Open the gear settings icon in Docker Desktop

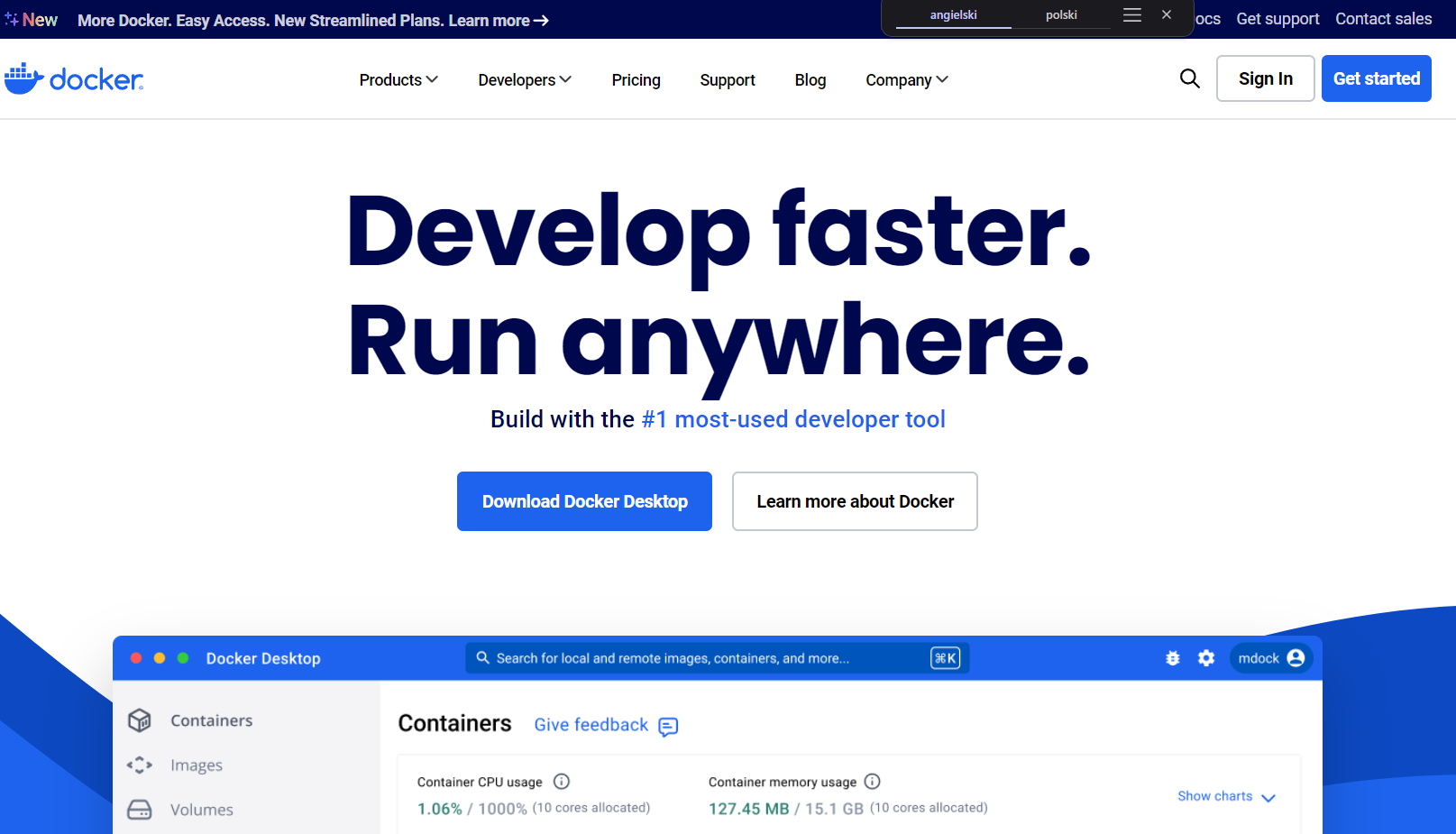(1206, 658)
